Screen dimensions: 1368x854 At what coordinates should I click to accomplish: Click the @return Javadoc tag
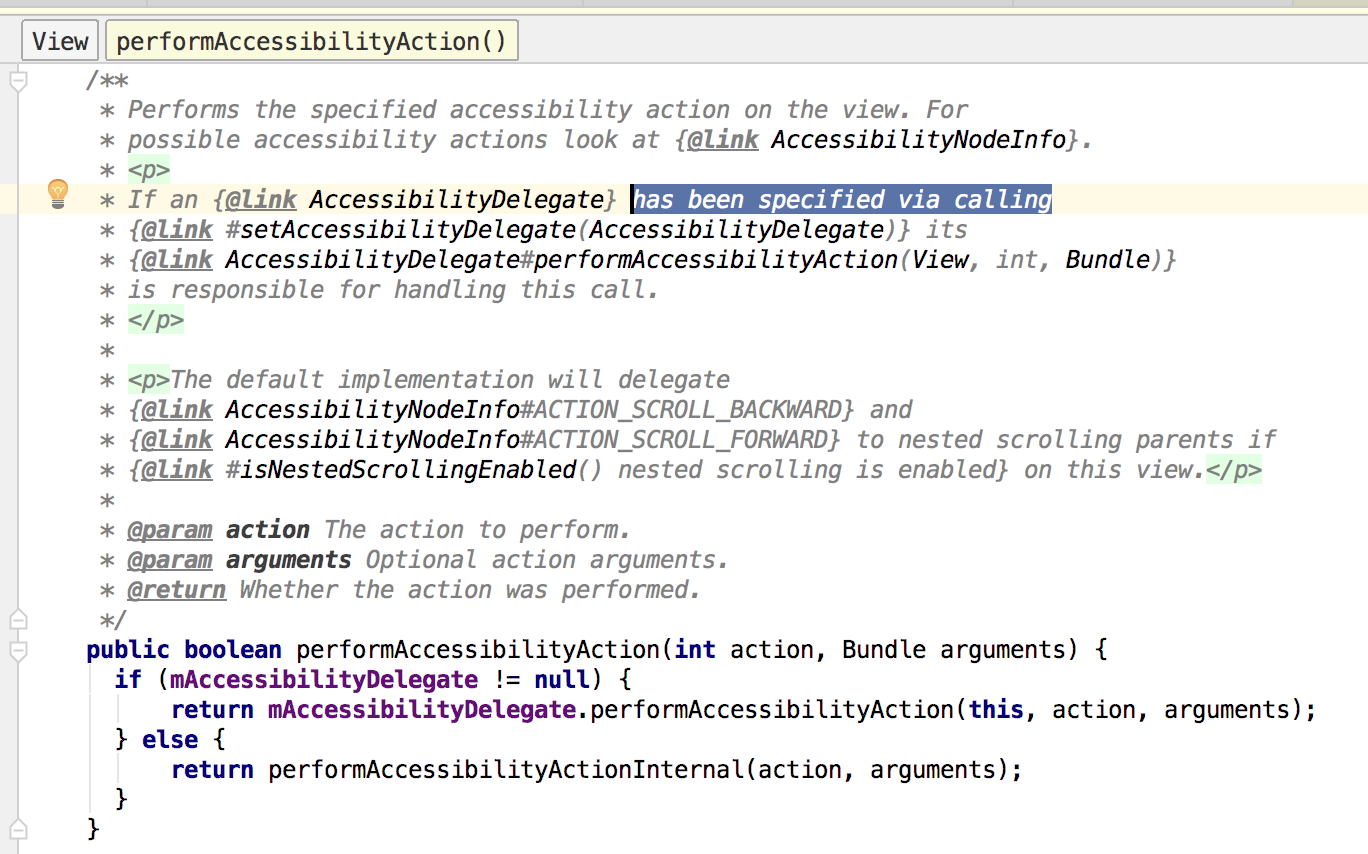177,590
